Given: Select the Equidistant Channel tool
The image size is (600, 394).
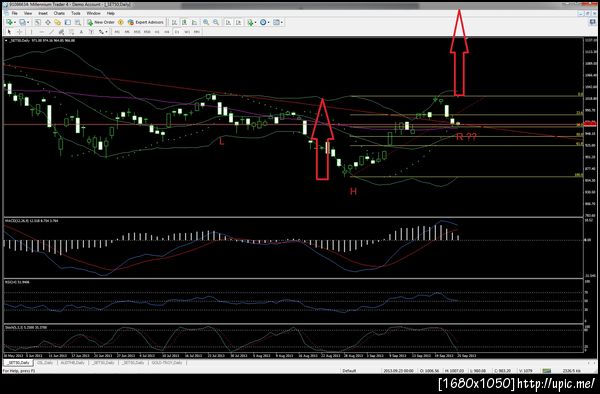Looking at the screenshot, I should click(61, 32).
